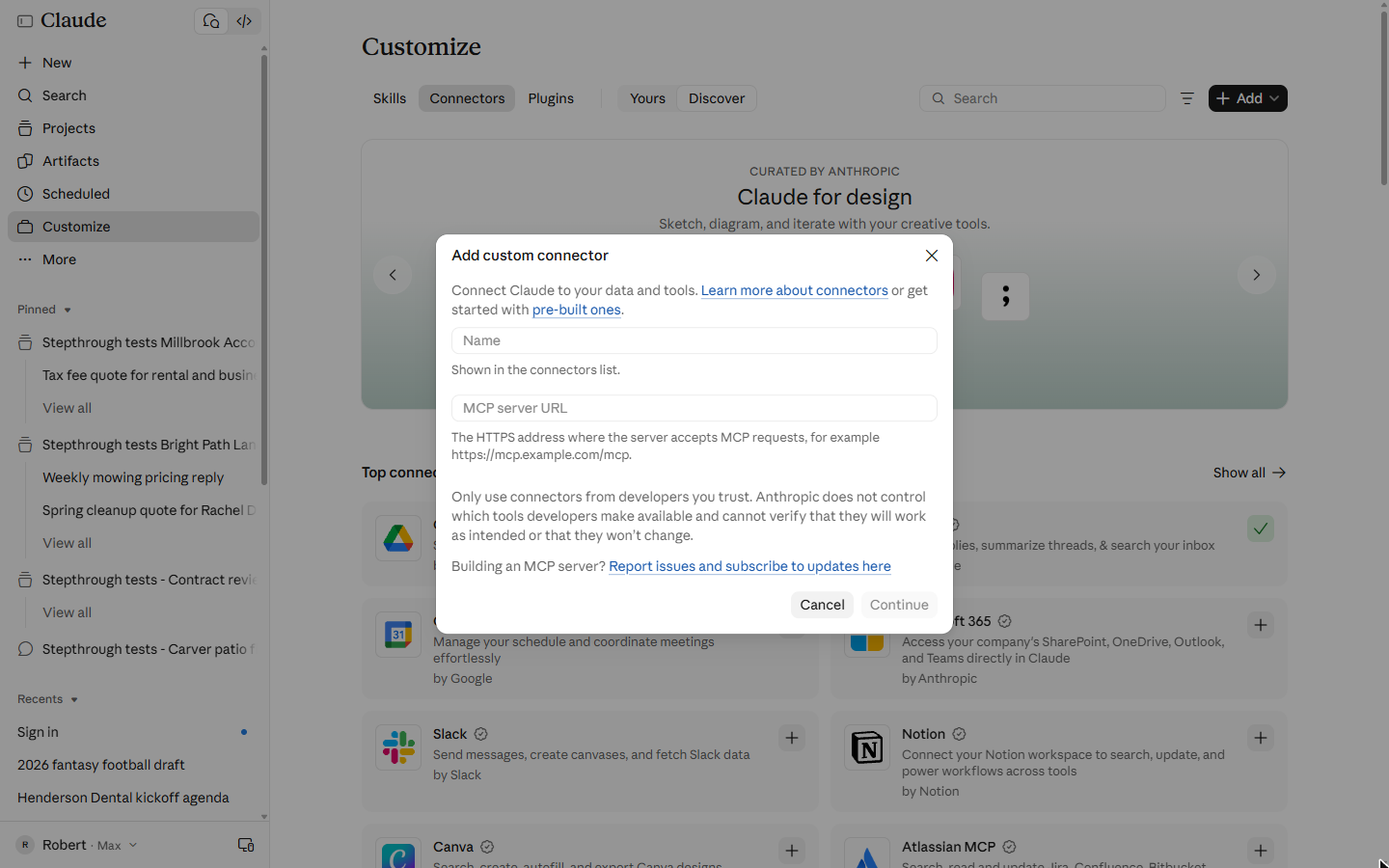Open the chat mode icon in header
The width and height of the screenshot is (1389, 868).
click(x=211, y=21)
